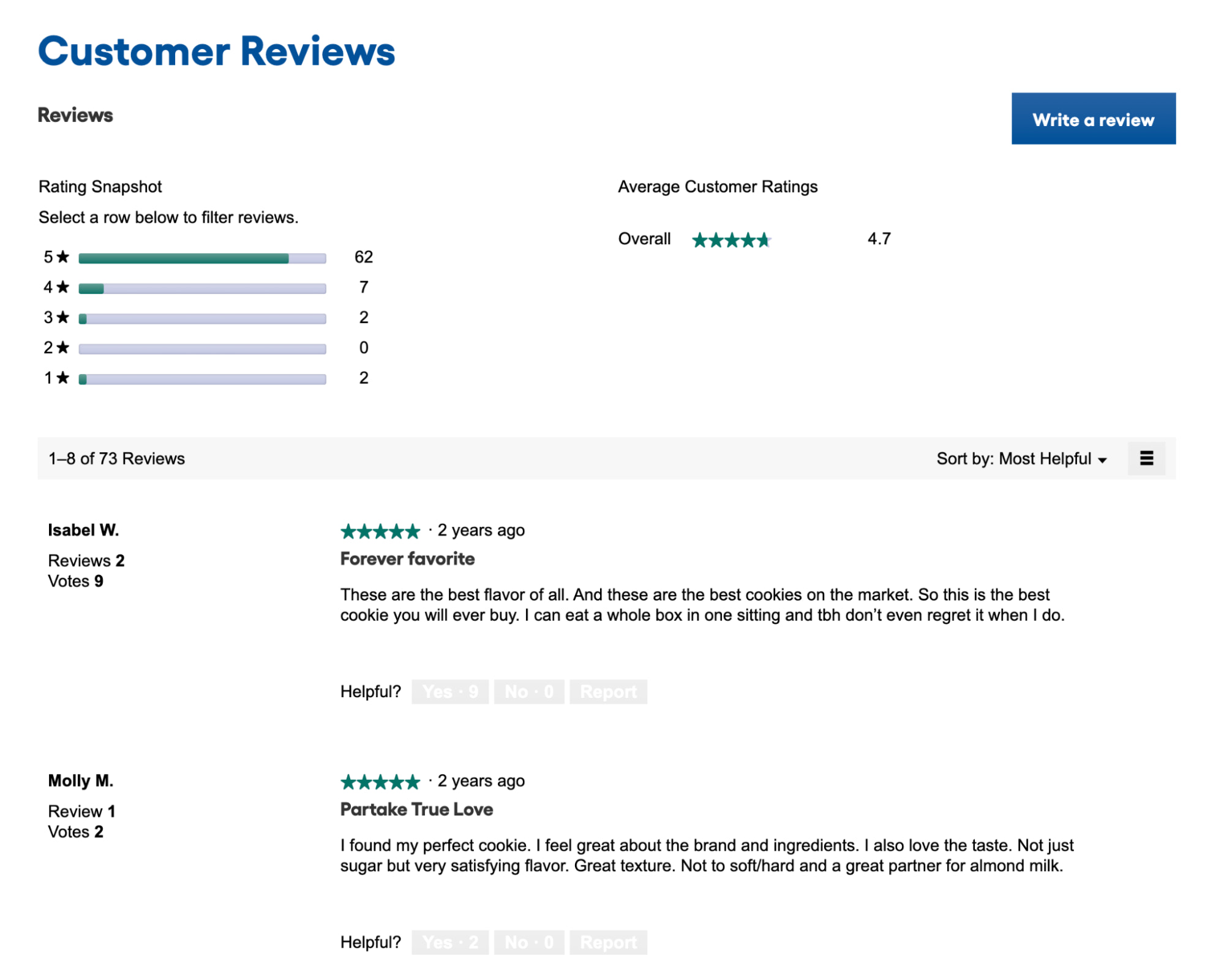Filter reviews by selecting the 1-star row
The image size is (1224, 980).
[202, 378]
